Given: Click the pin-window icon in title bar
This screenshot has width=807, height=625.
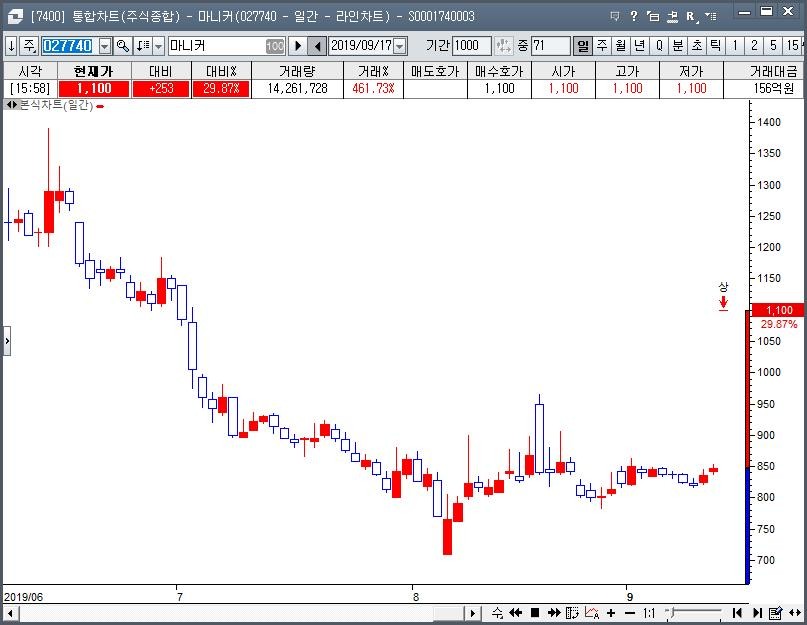Looking at the screenshot, I should [x=672, y=16].
